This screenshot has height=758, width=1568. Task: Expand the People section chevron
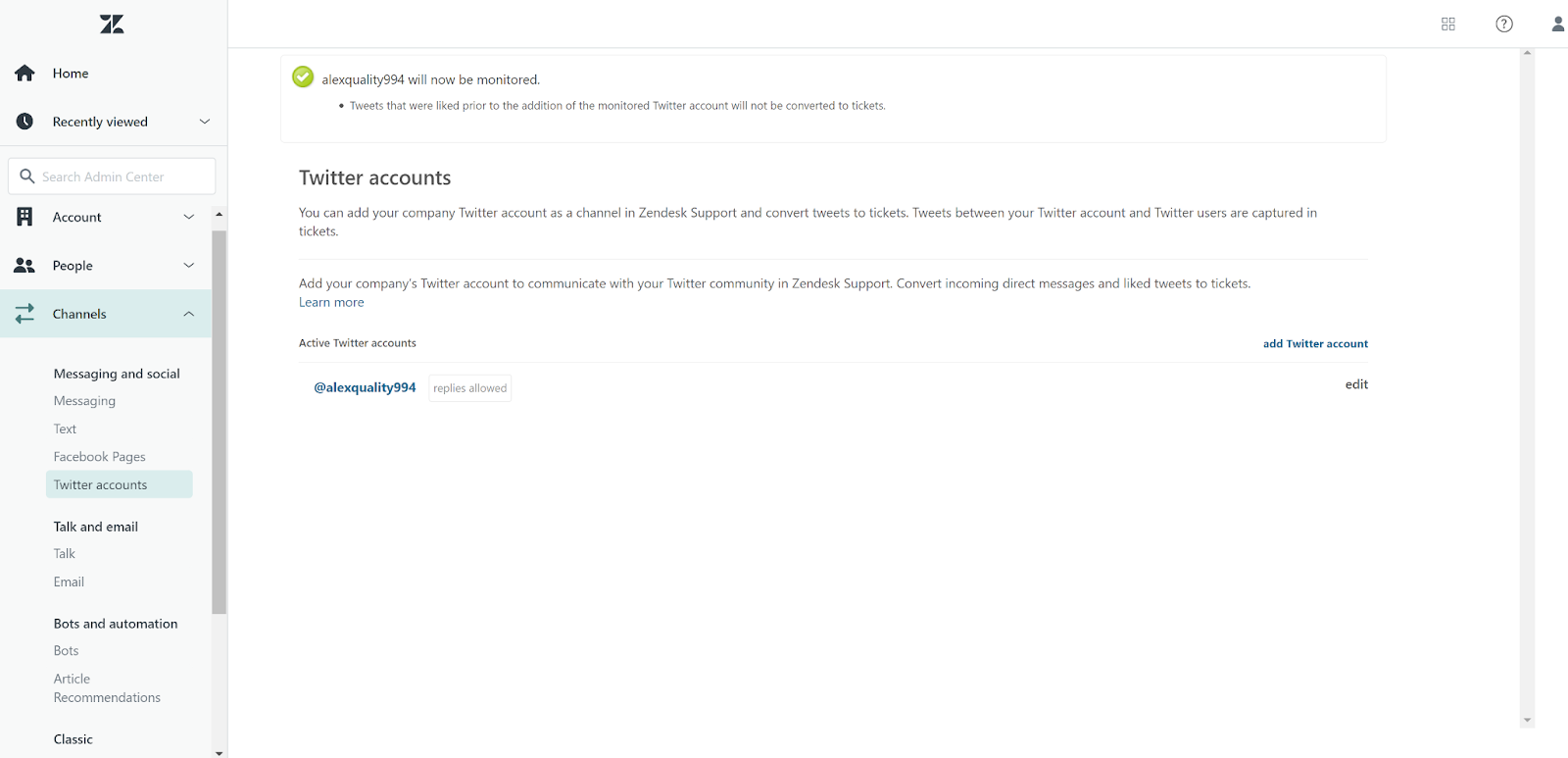click(x=189, y=266)
